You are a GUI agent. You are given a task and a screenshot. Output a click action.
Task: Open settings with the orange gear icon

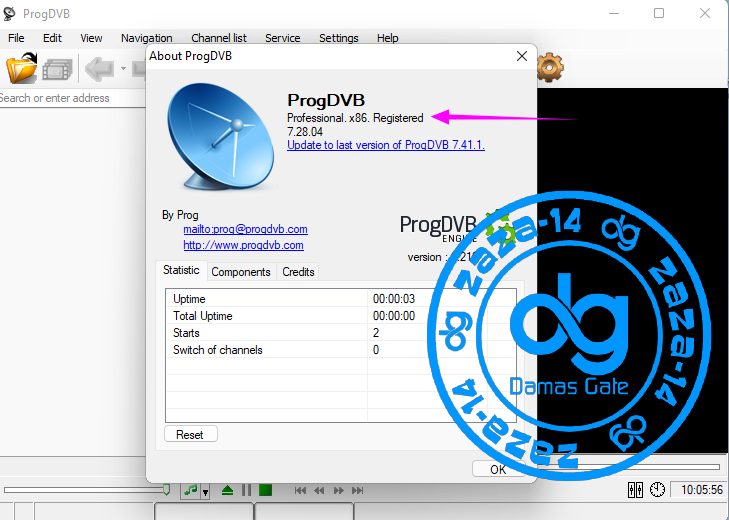tap(550, 67)
